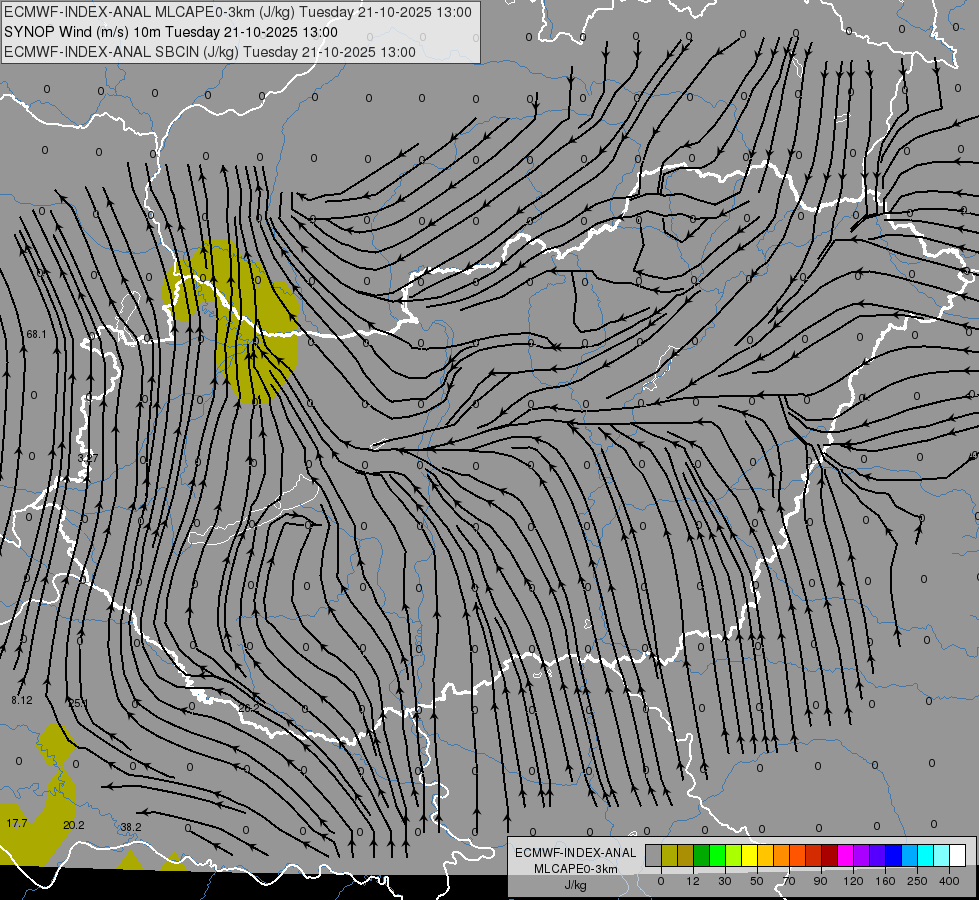The width and height of the screenshot is (979, 900).
Task: Click the 'ECMWF-INDEX-ANAL MLCAPE0-3km' title line
Action: click(238, 12)
